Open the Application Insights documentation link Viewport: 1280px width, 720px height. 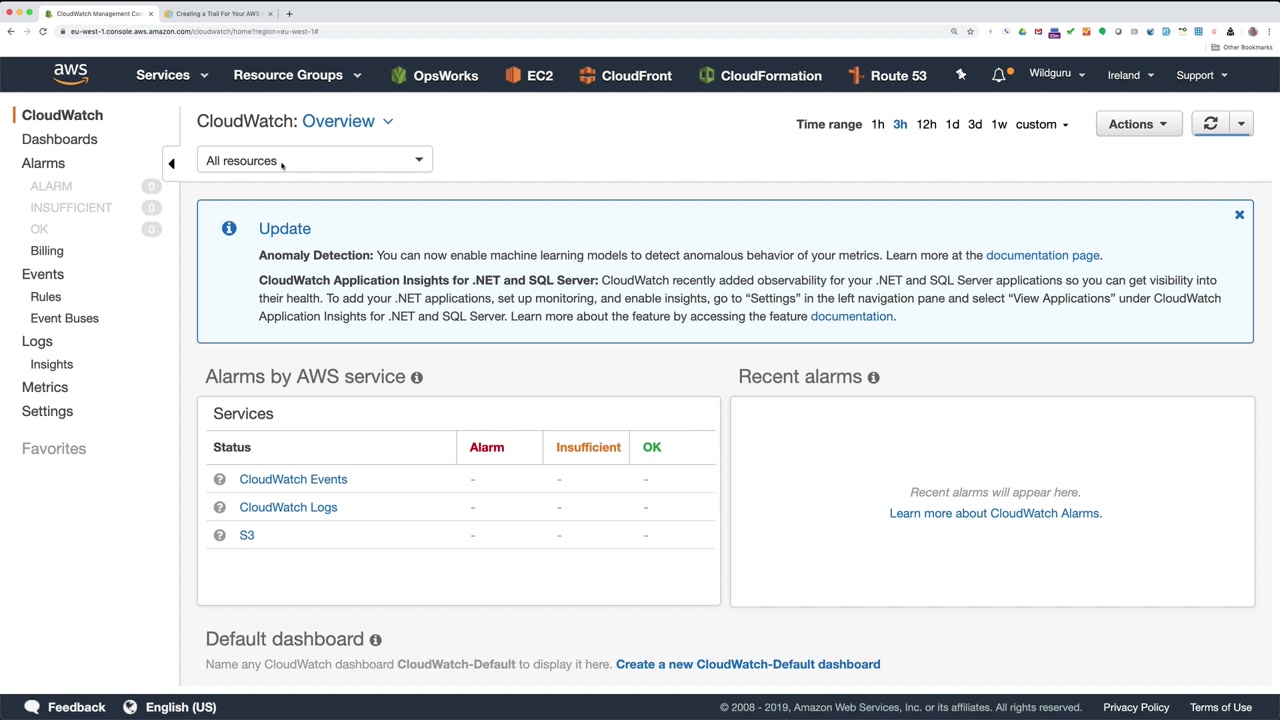(852, 316)
